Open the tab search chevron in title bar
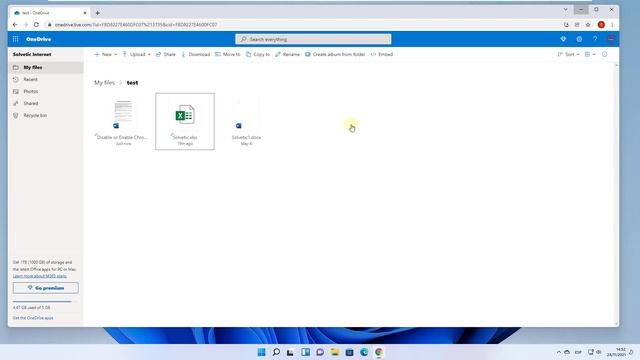Screen dimensions: 640x360 pos(566,9)
